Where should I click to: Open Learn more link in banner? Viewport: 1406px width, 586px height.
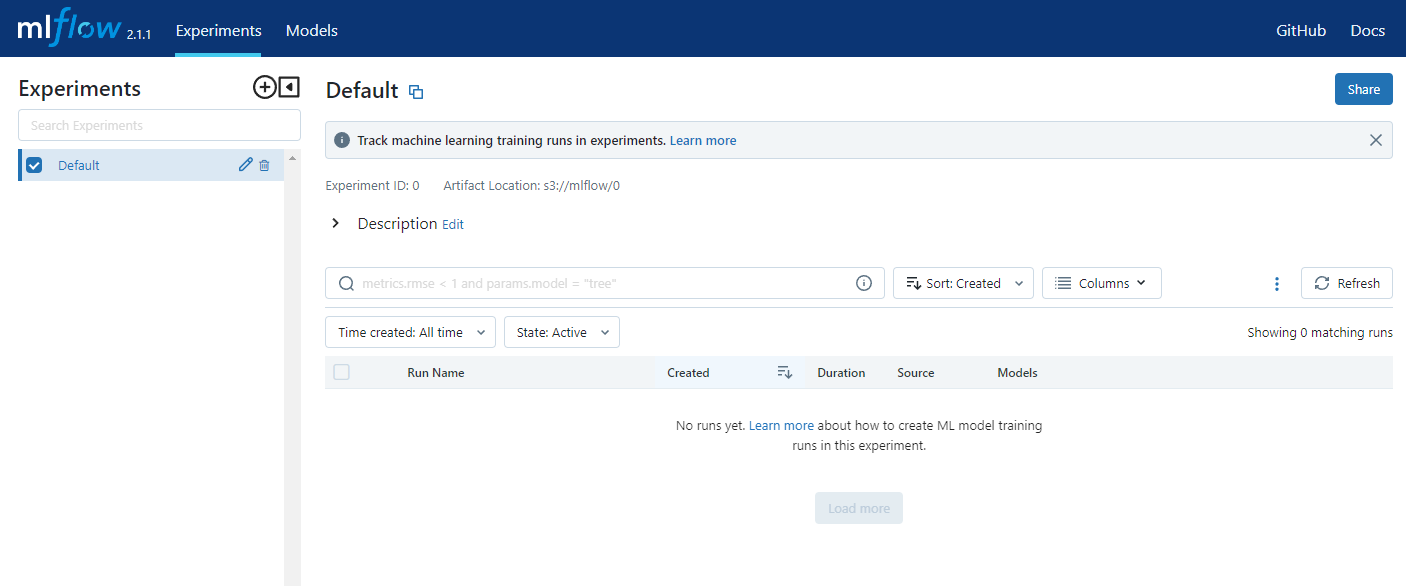point(703,140)
